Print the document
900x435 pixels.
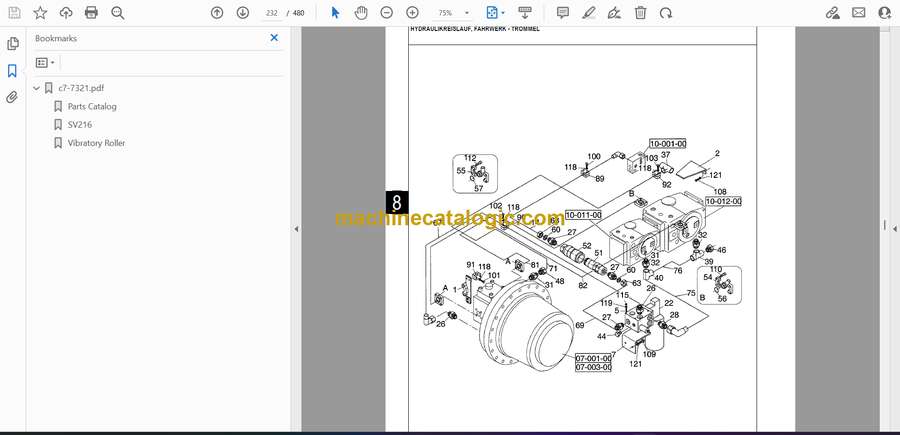[x=91, y=13]
